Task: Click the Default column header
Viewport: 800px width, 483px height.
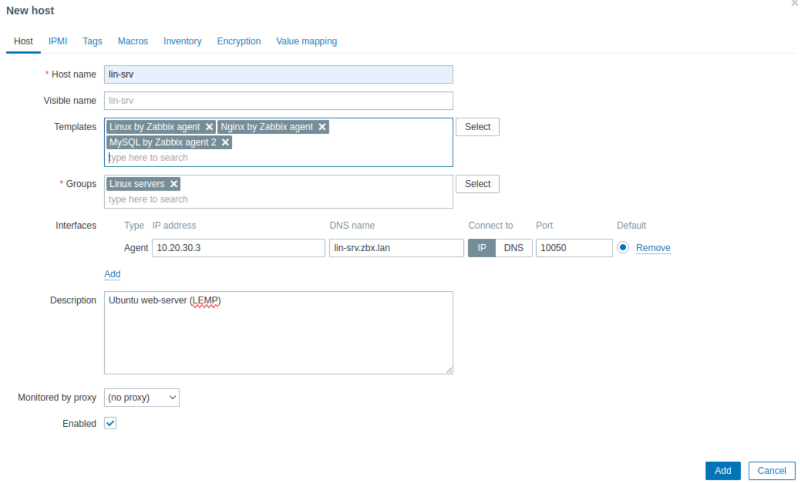Action: click(x=631, y=225)
